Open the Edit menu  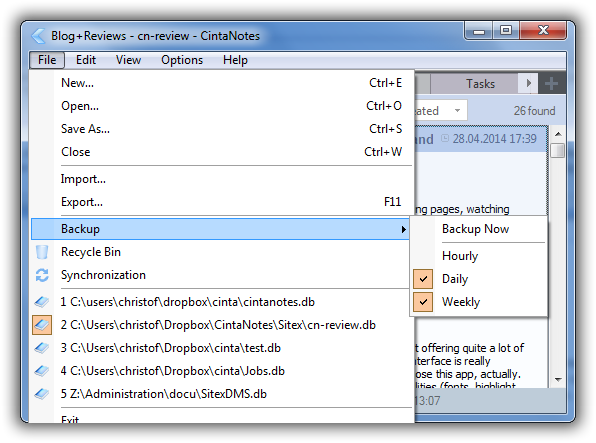pyautogui.click(x=86, y=60)
